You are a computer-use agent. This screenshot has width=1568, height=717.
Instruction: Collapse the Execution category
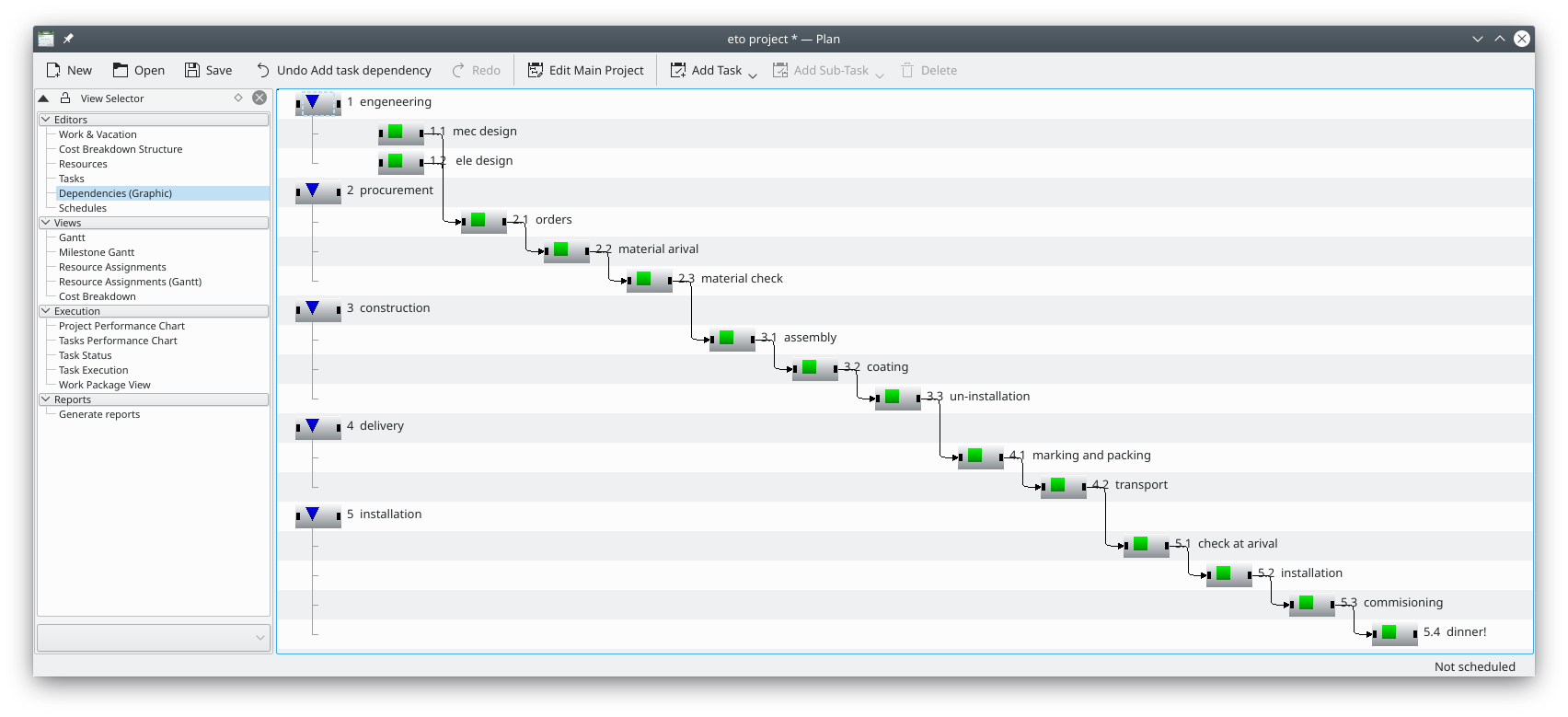click(46, 311)
